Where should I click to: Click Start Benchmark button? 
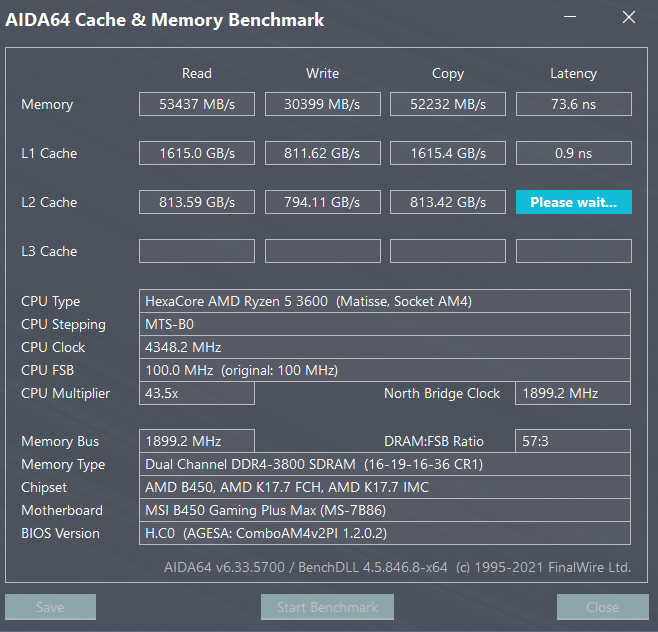click(x=327, y=607)
